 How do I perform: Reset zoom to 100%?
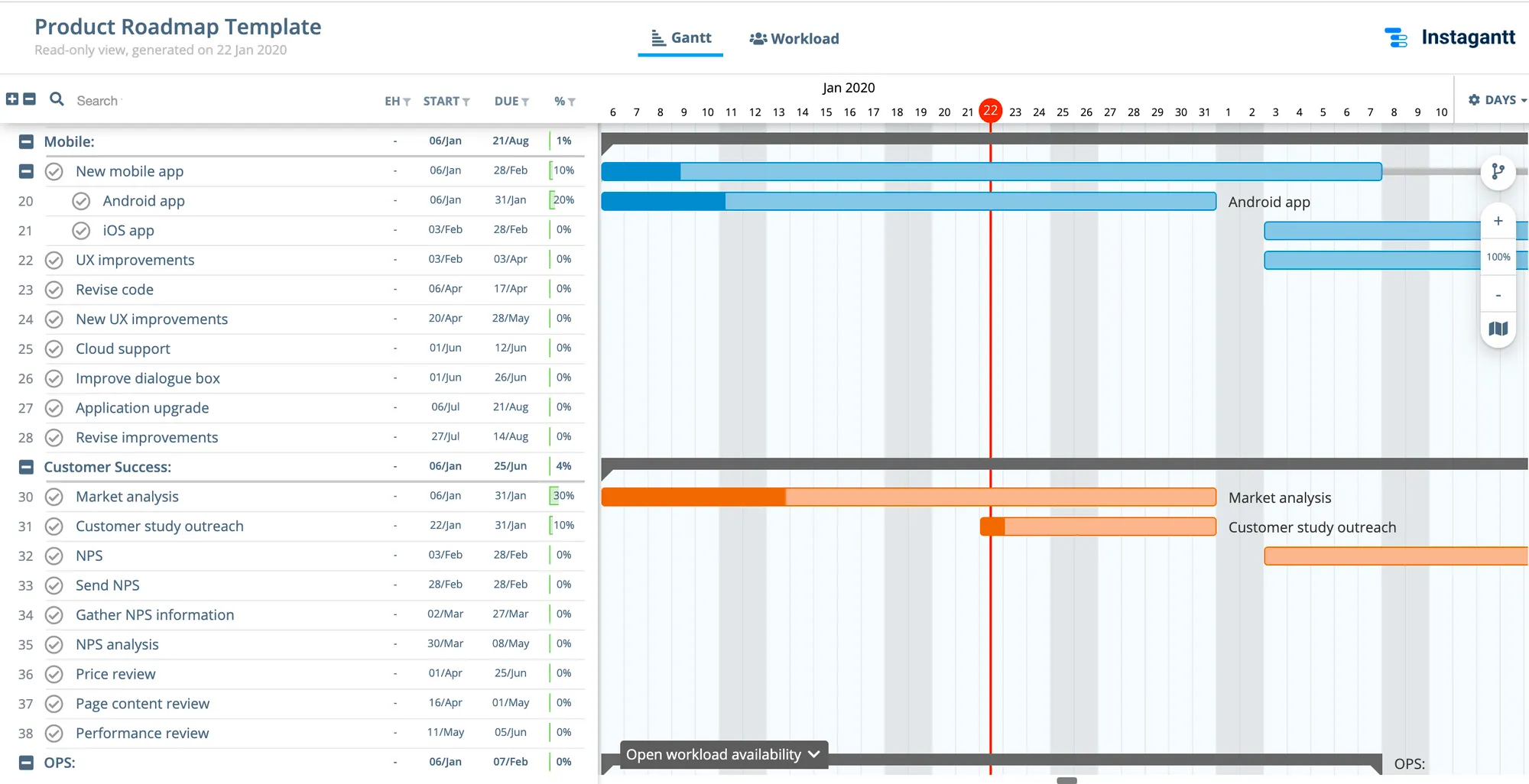point(1498,257)
